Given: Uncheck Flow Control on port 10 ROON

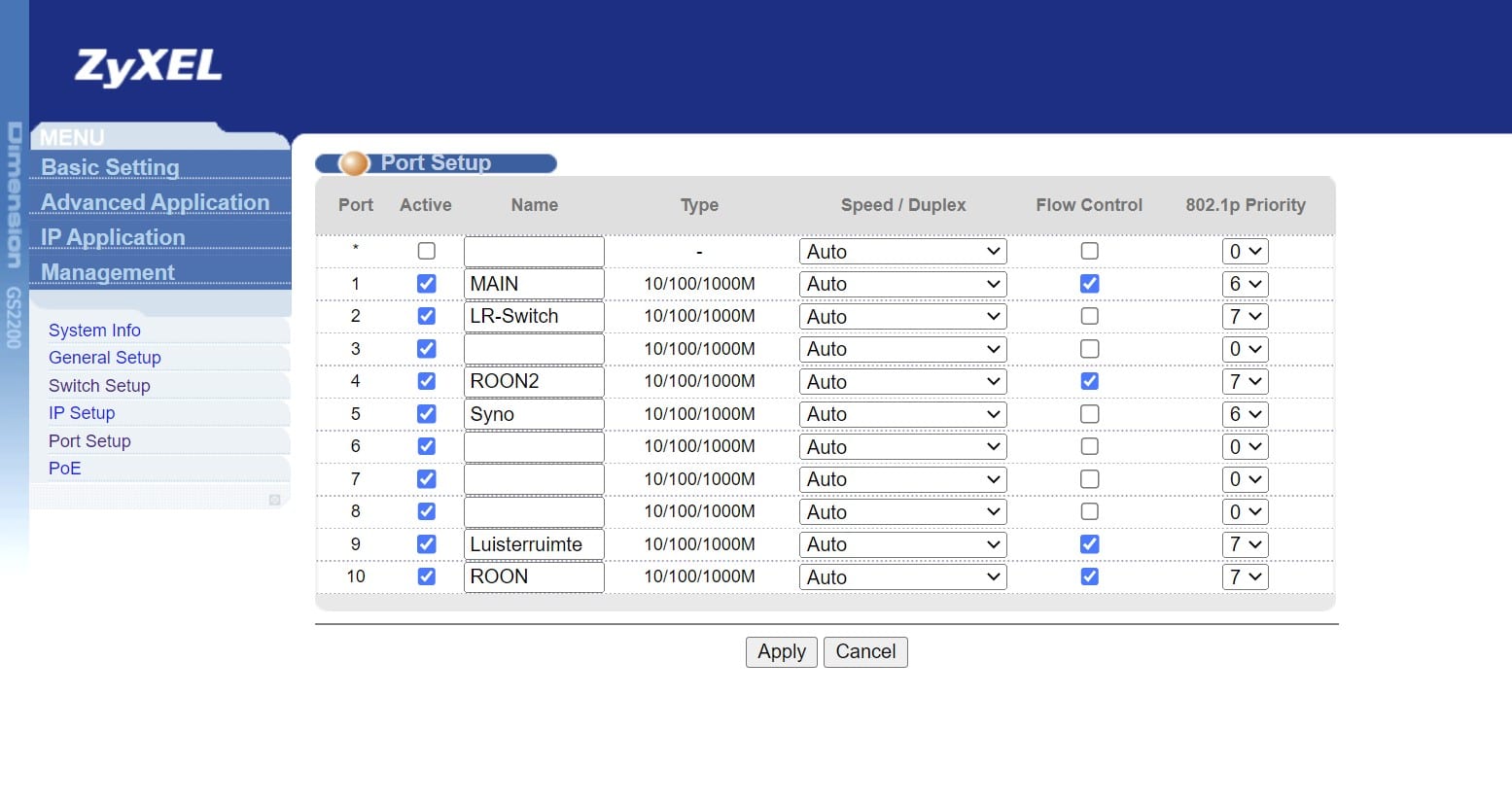Looking at the screenshot, I should (1089, 576).
